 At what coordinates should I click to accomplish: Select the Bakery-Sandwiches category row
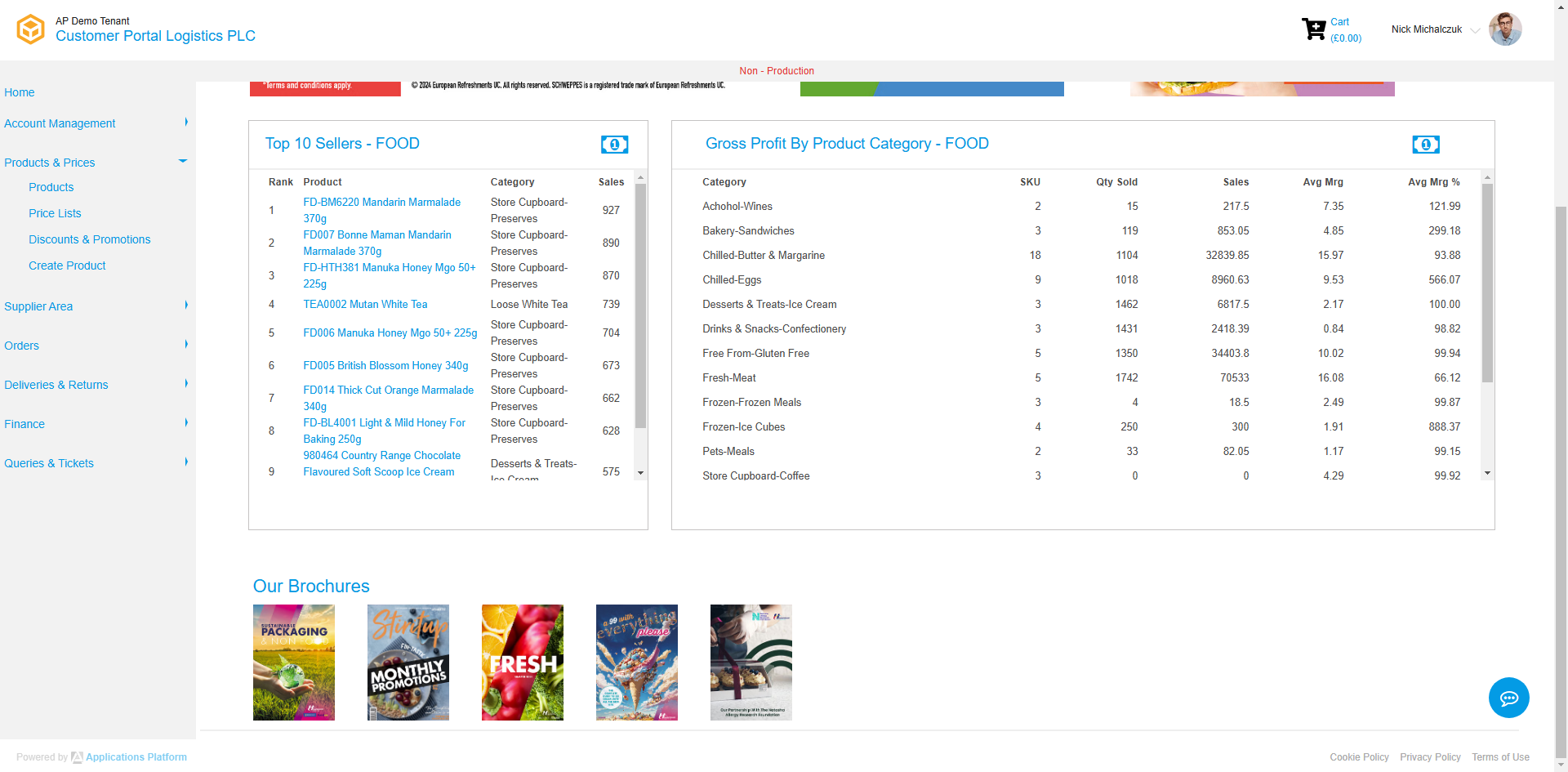point(1081,230)
